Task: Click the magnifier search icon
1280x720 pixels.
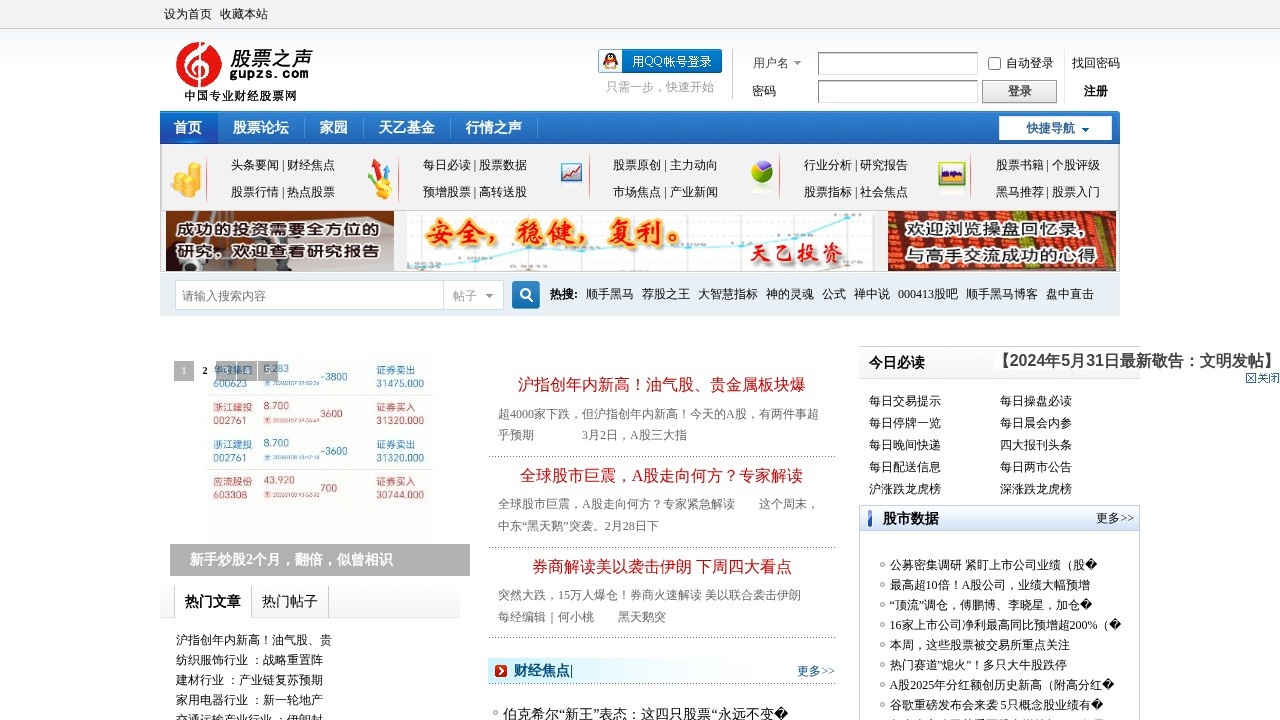Action: pos(525,294)
